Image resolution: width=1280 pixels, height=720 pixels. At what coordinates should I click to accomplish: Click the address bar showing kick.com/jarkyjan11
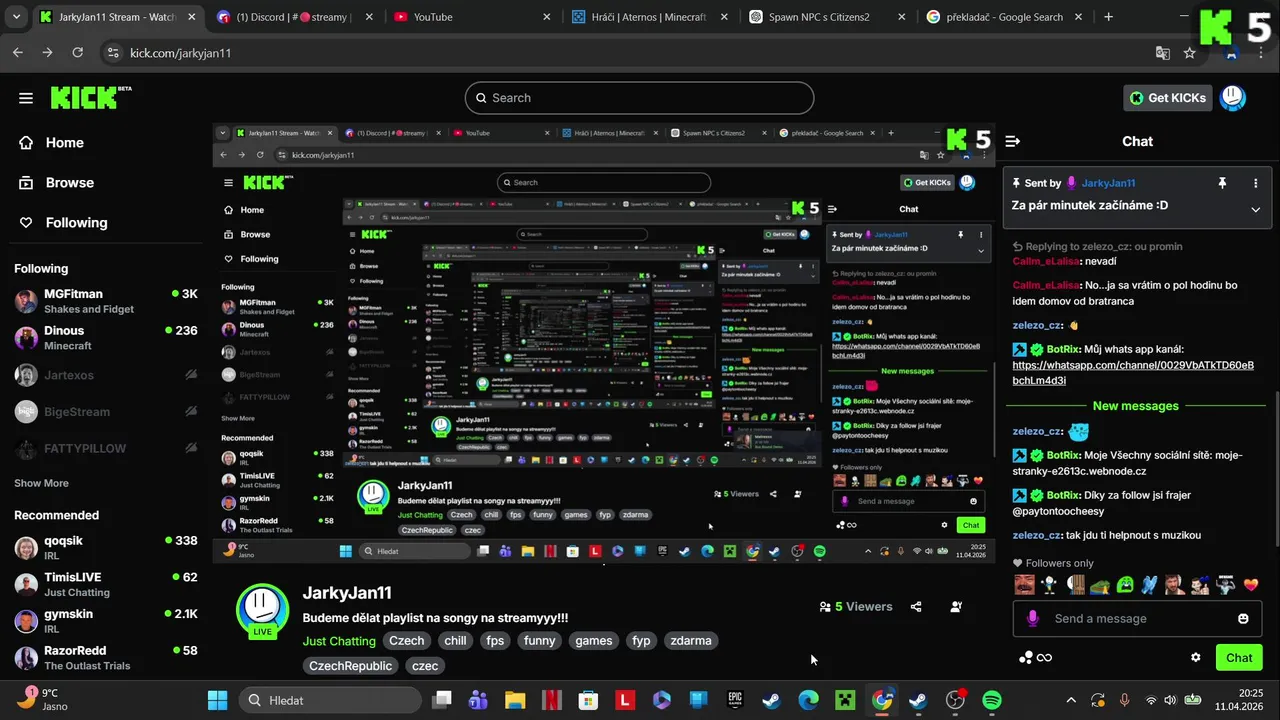[180, 53]
